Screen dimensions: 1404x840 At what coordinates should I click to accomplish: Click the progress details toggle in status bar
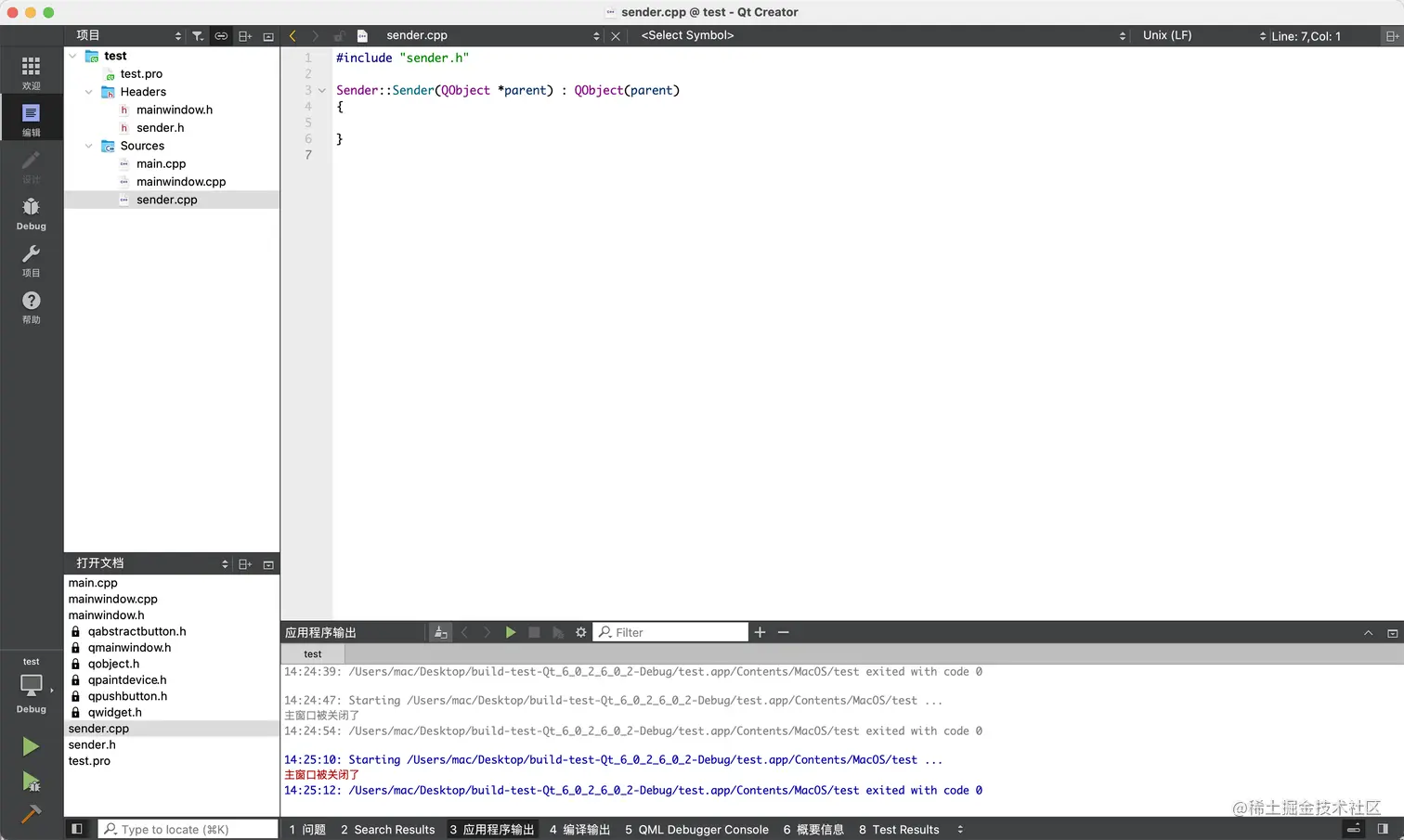[x=1354, y=829]
